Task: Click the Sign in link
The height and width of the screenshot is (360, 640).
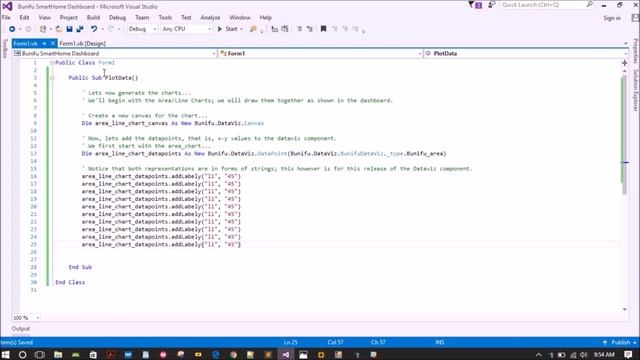Action: [x=612, y=18]
